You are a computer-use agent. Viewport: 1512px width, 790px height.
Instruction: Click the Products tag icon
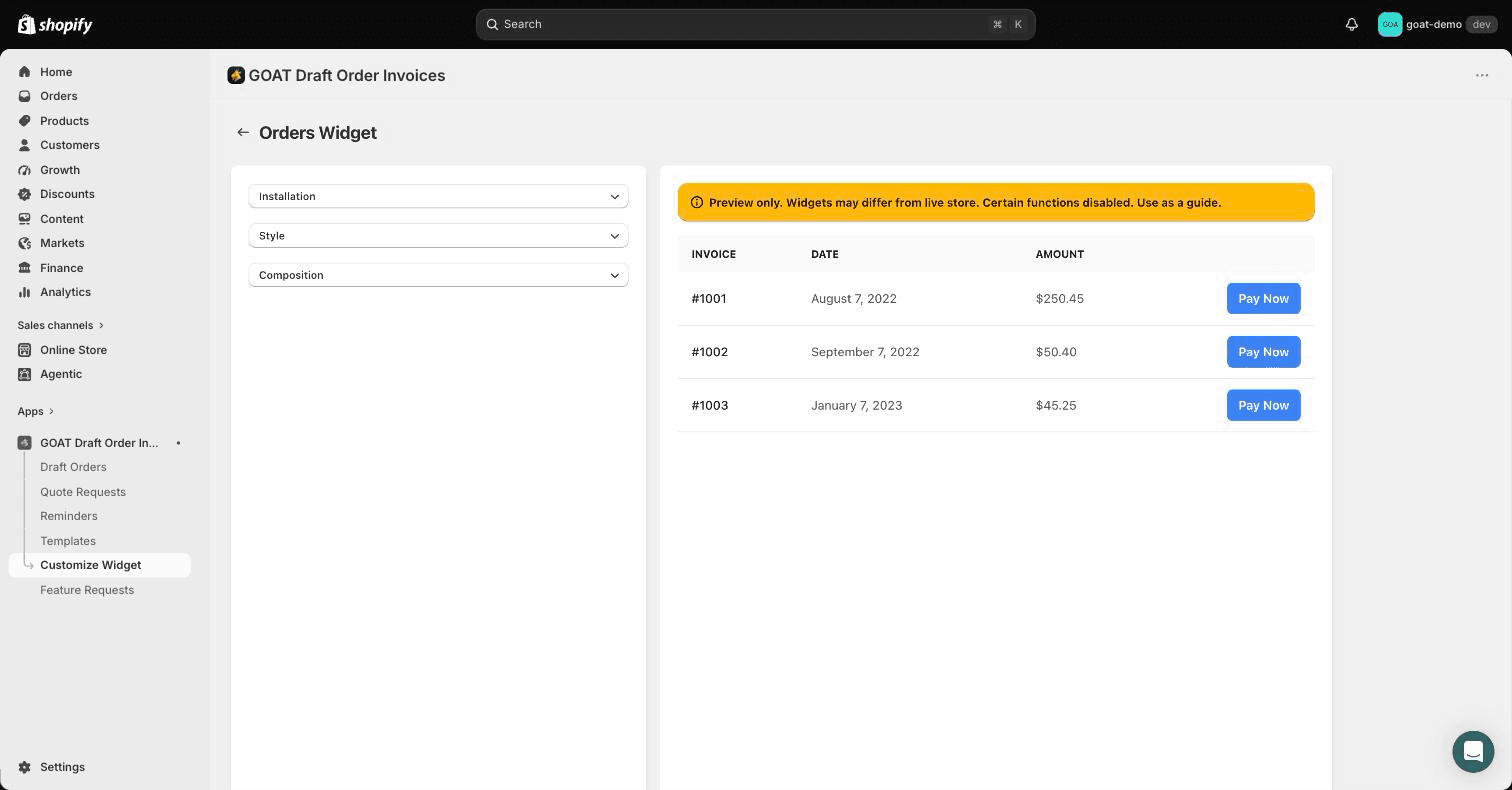click(x=25, y=121)
